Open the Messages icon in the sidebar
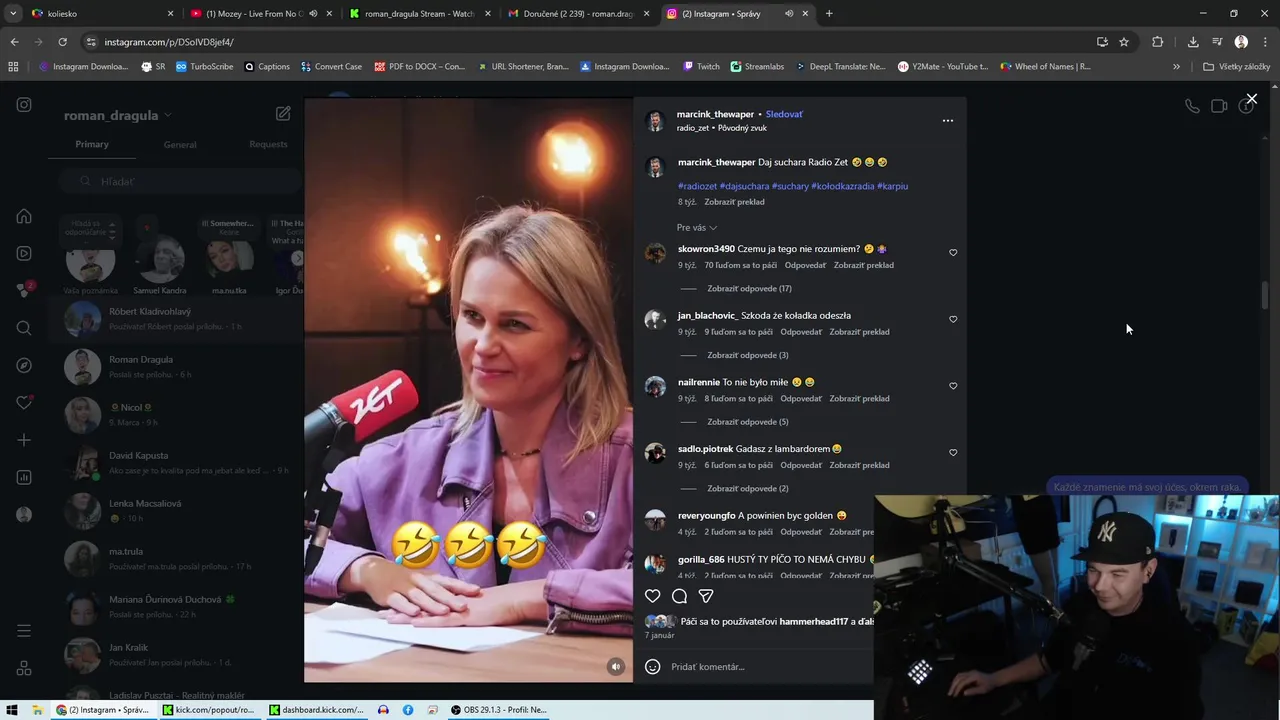Viewport: 1280px width, 720px height. [24, 290]
